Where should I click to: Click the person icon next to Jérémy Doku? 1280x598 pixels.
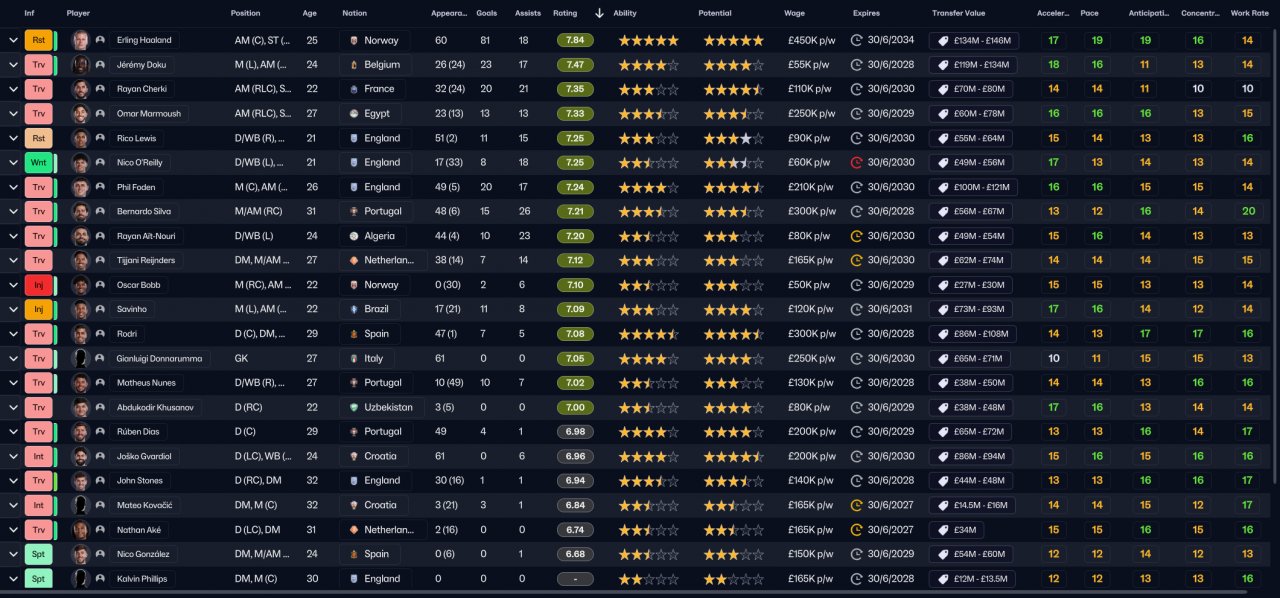pyautogui.click(x=100, y=65)
